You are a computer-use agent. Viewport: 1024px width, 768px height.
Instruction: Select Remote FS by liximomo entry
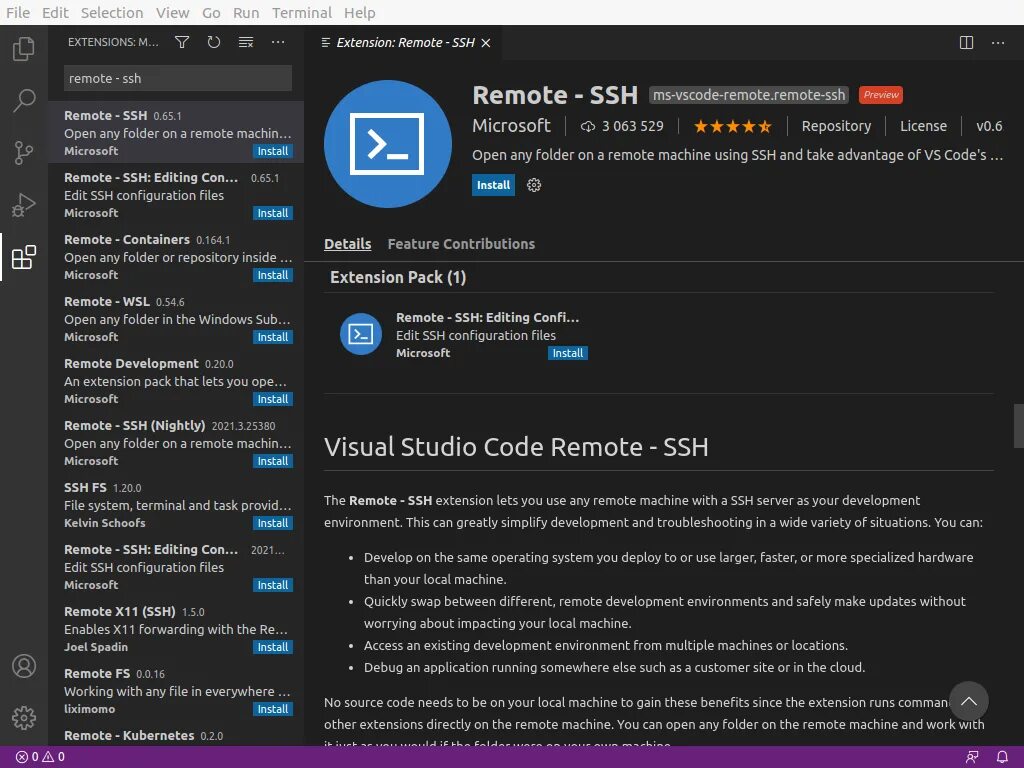[176, 691]
